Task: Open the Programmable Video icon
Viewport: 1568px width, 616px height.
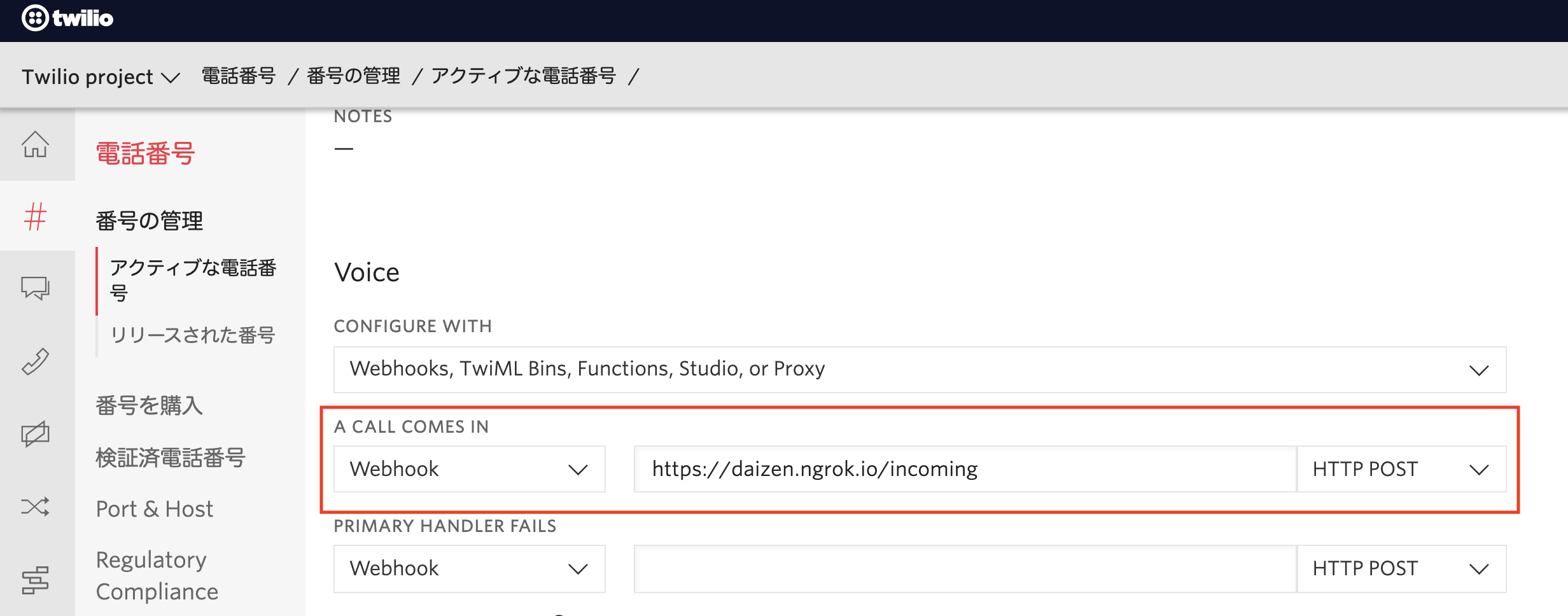Action: tap(36, 434)
